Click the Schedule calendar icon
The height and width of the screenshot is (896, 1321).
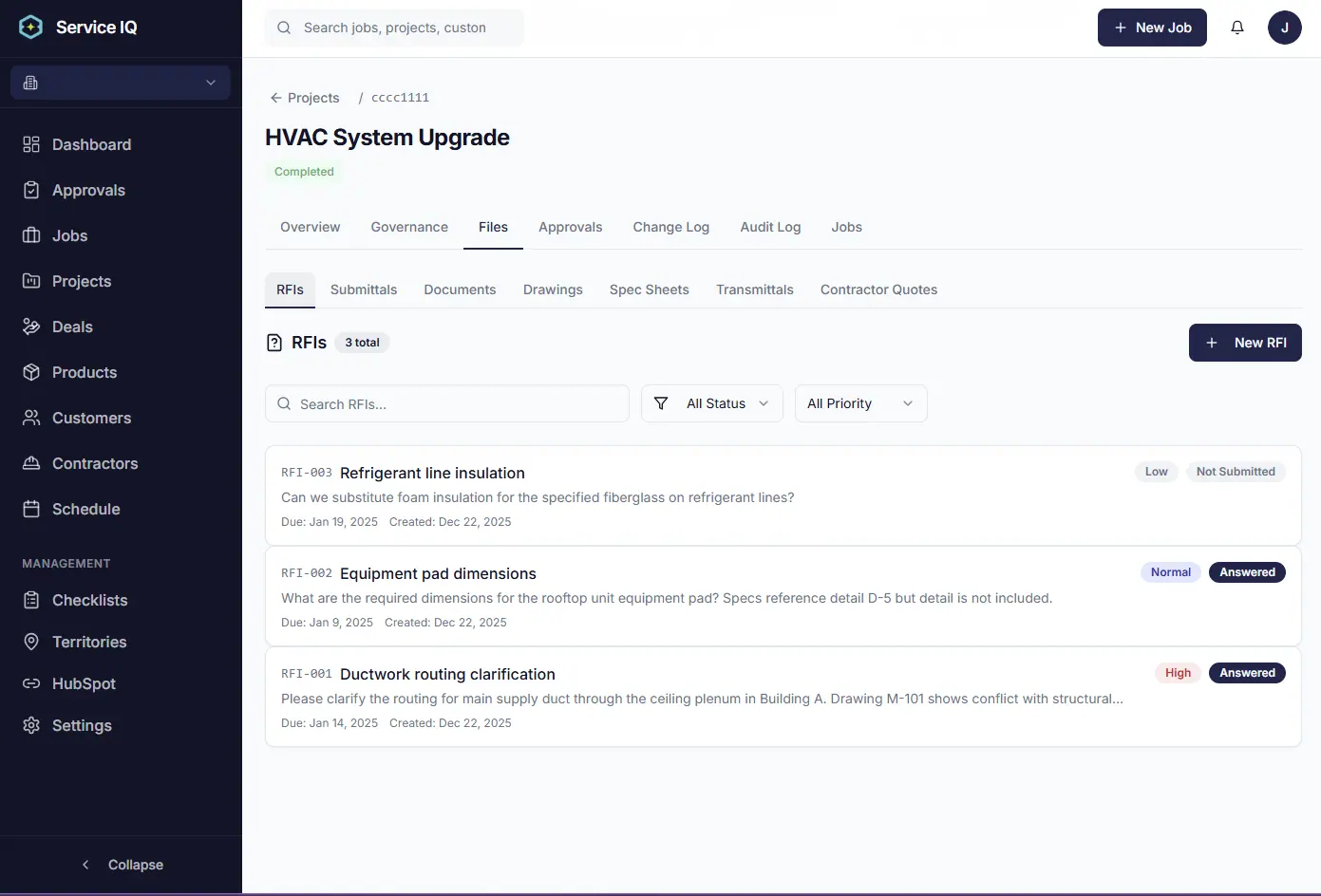(31, 509)
